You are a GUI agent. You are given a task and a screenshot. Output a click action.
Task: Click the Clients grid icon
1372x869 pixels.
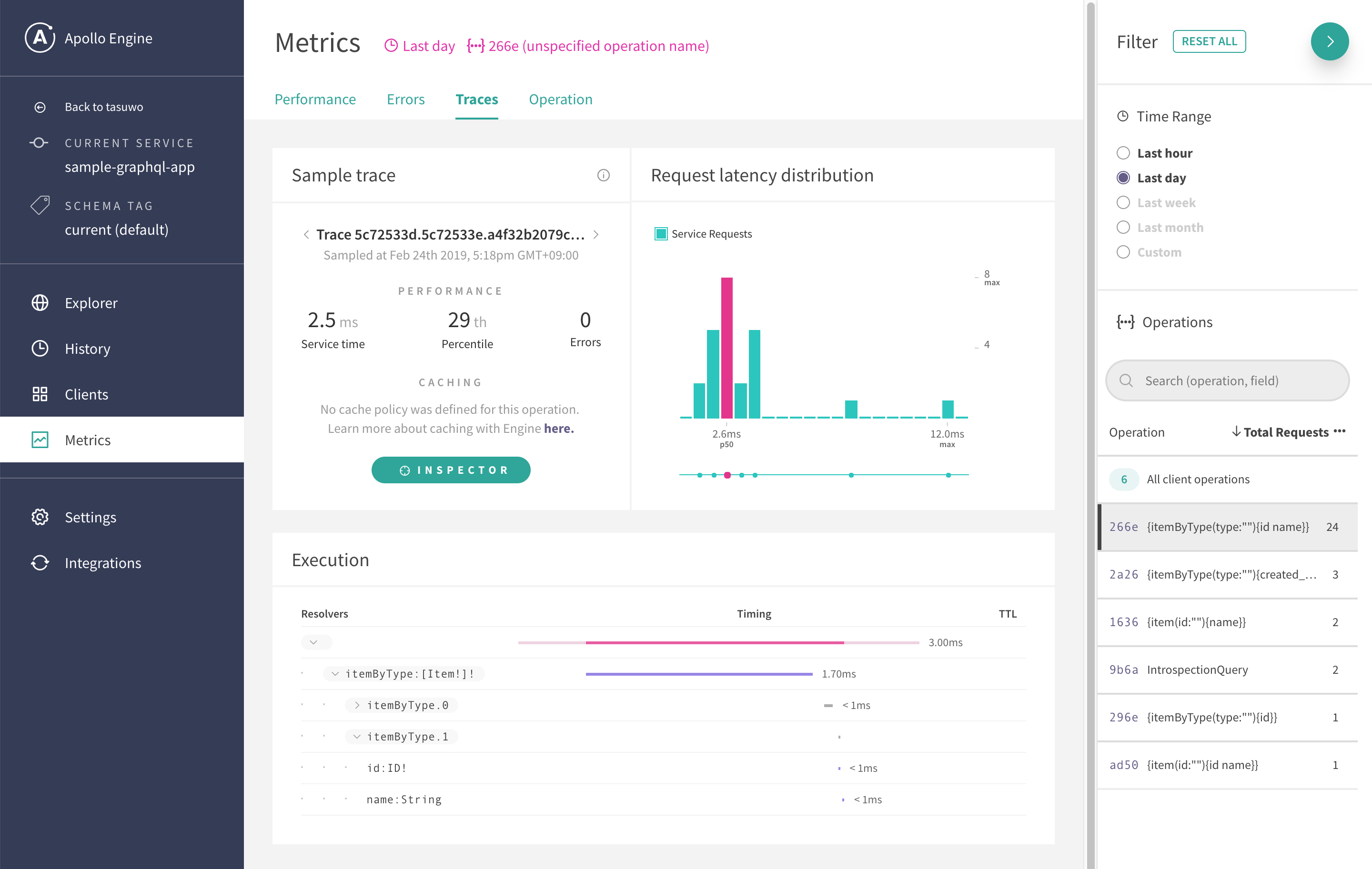[40, 394]
